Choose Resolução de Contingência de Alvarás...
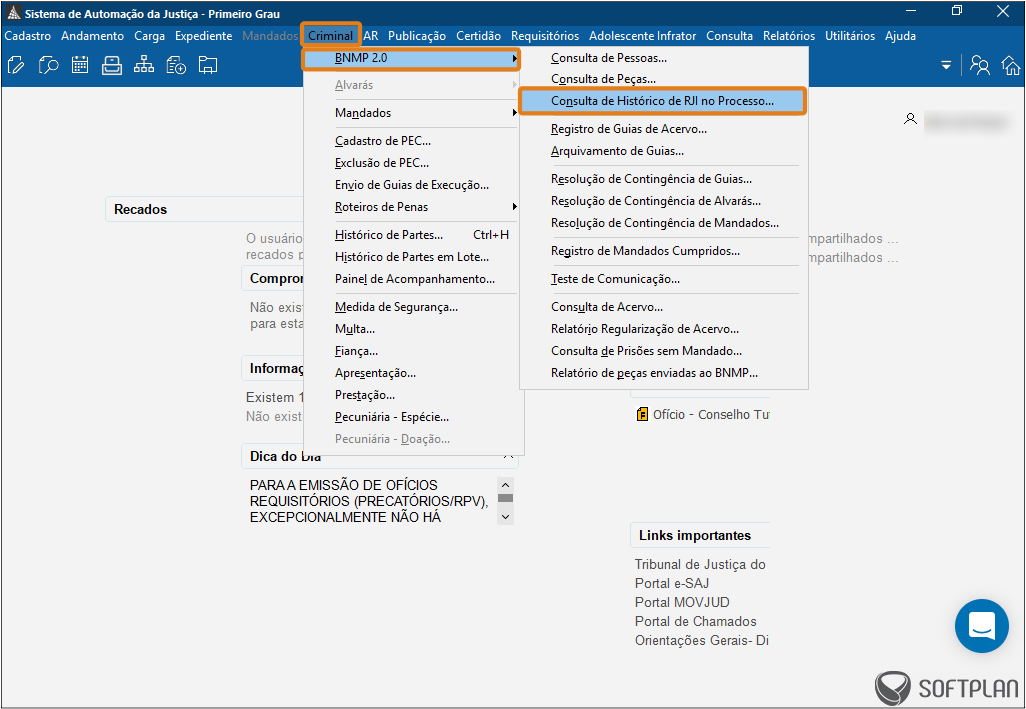Screen dimensions: 1026x709 point(663,201)
